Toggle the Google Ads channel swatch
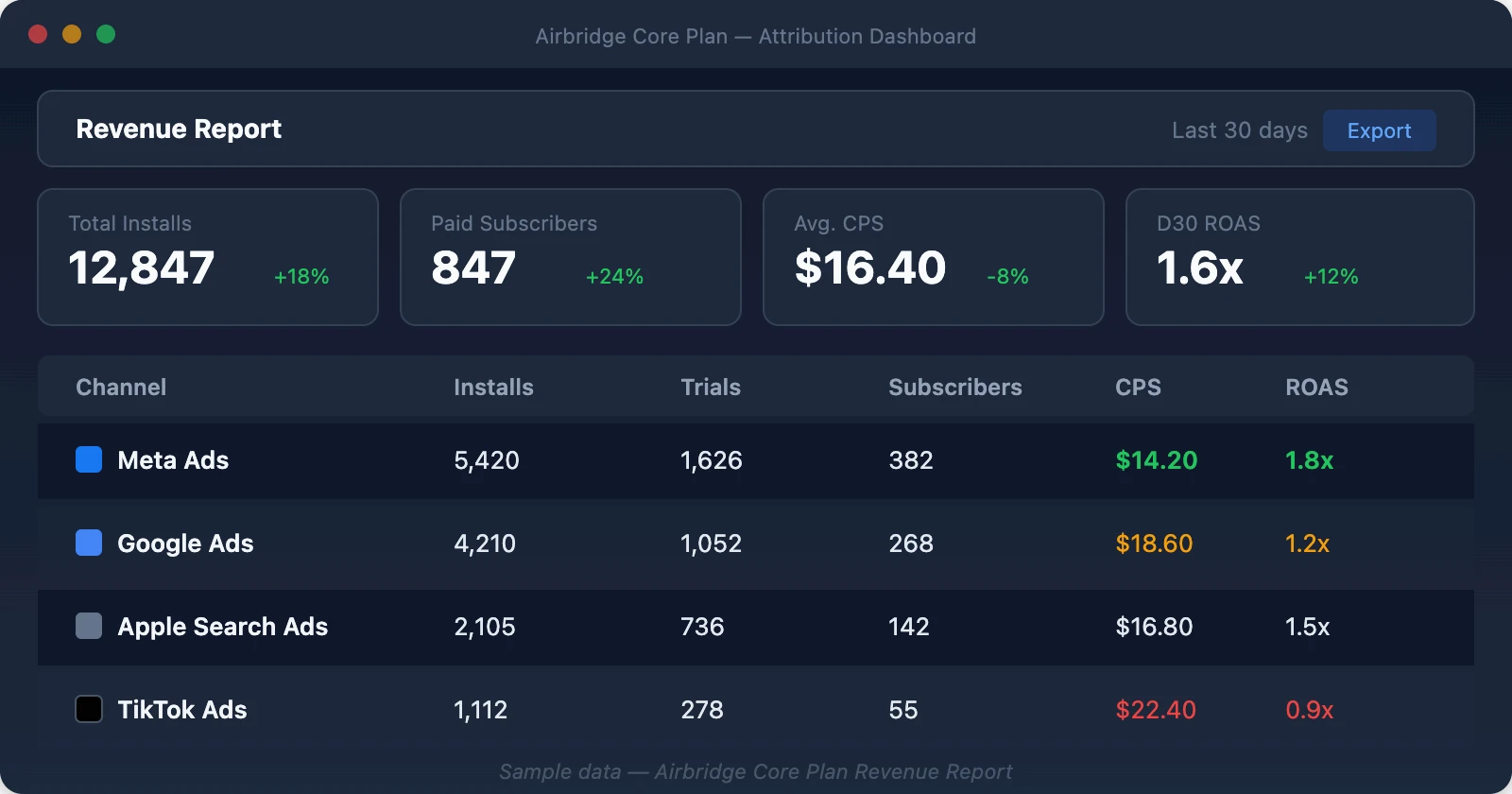Image resolution: width=1512 pixels, height=794 pixels. [88, 544]
